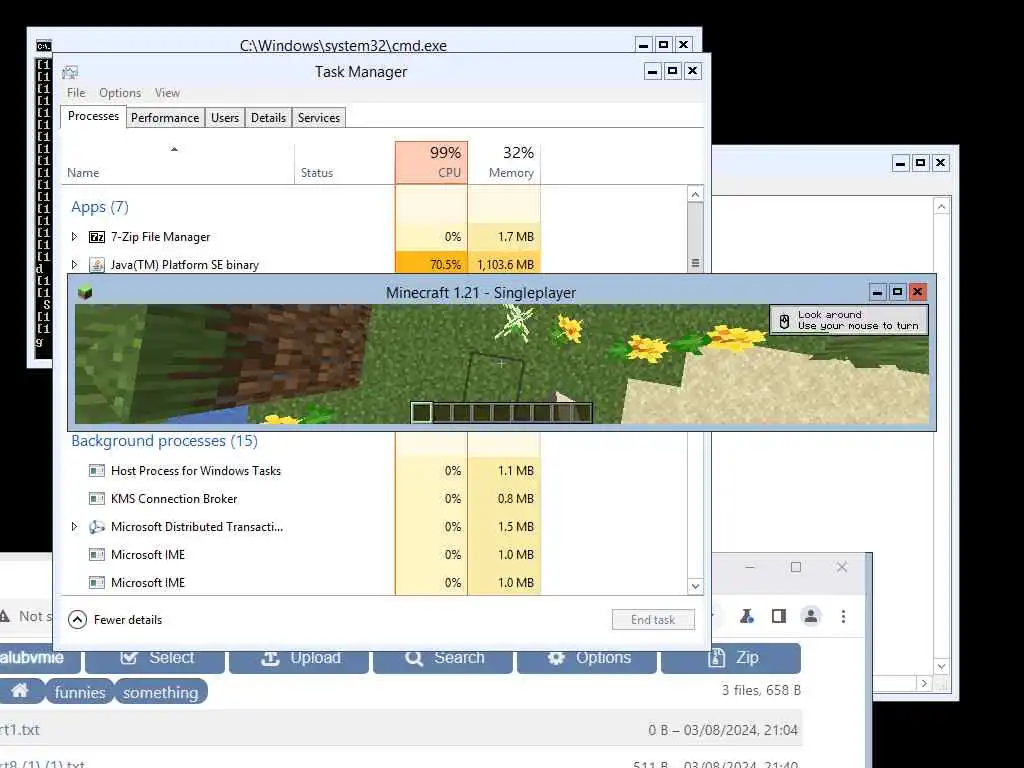Open the View menu in Task Manager
This screenshot has height=768, width=1024.
point(167,93)
